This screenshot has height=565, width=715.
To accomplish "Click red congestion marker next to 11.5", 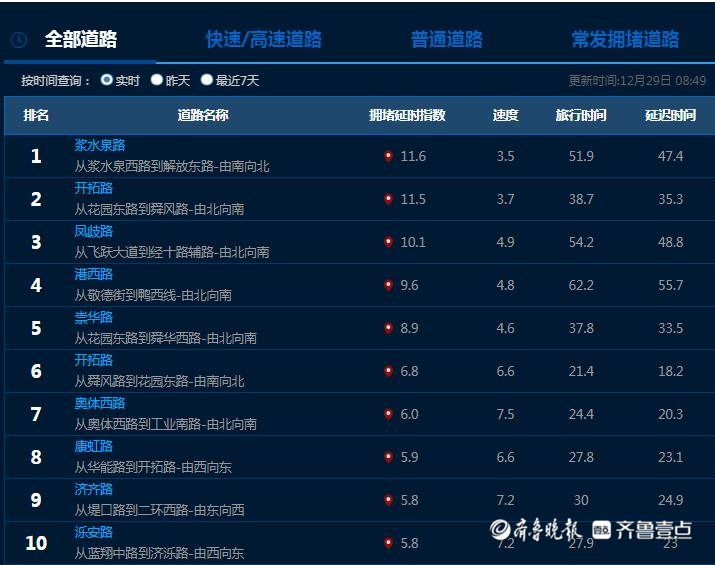I will (x=388, y=199).
